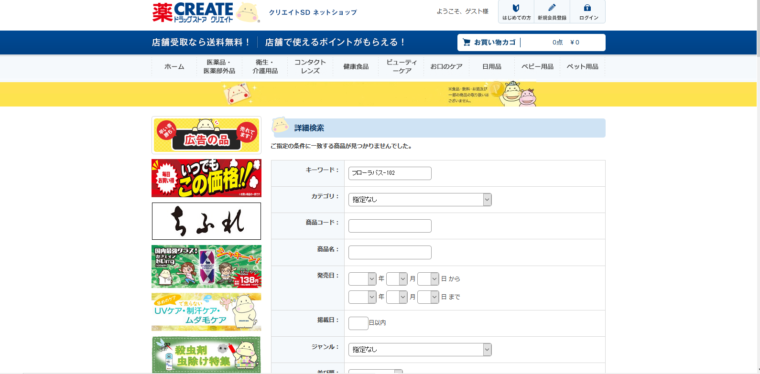Open the end month dropdown before まで
The height and width of the screenshot is (374, 760).
(396, 296)
